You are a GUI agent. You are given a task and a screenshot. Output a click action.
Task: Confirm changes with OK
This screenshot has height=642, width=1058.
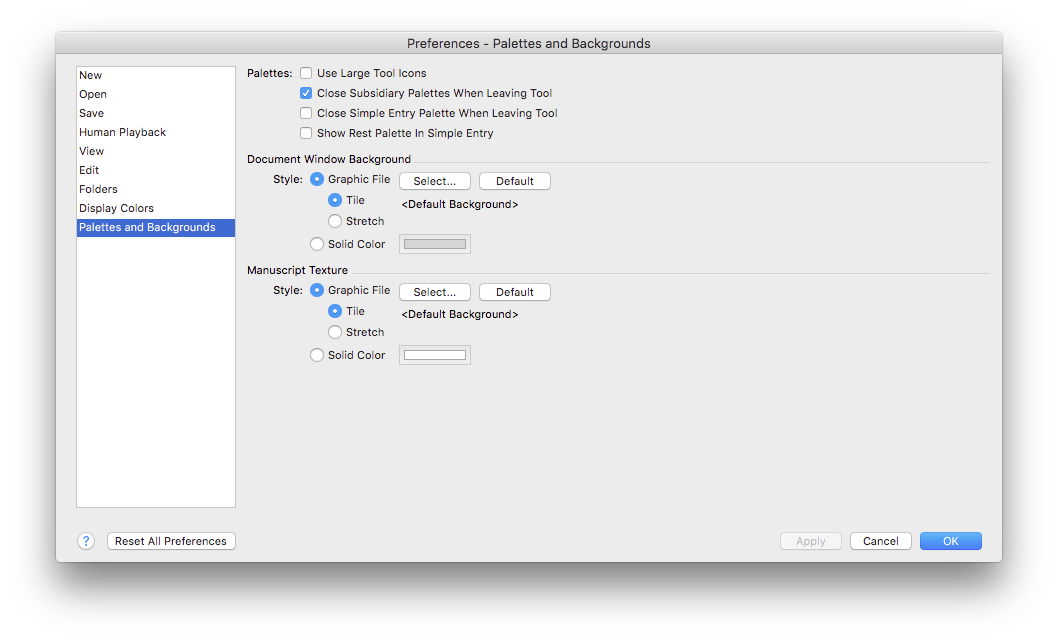click(949, 540)
